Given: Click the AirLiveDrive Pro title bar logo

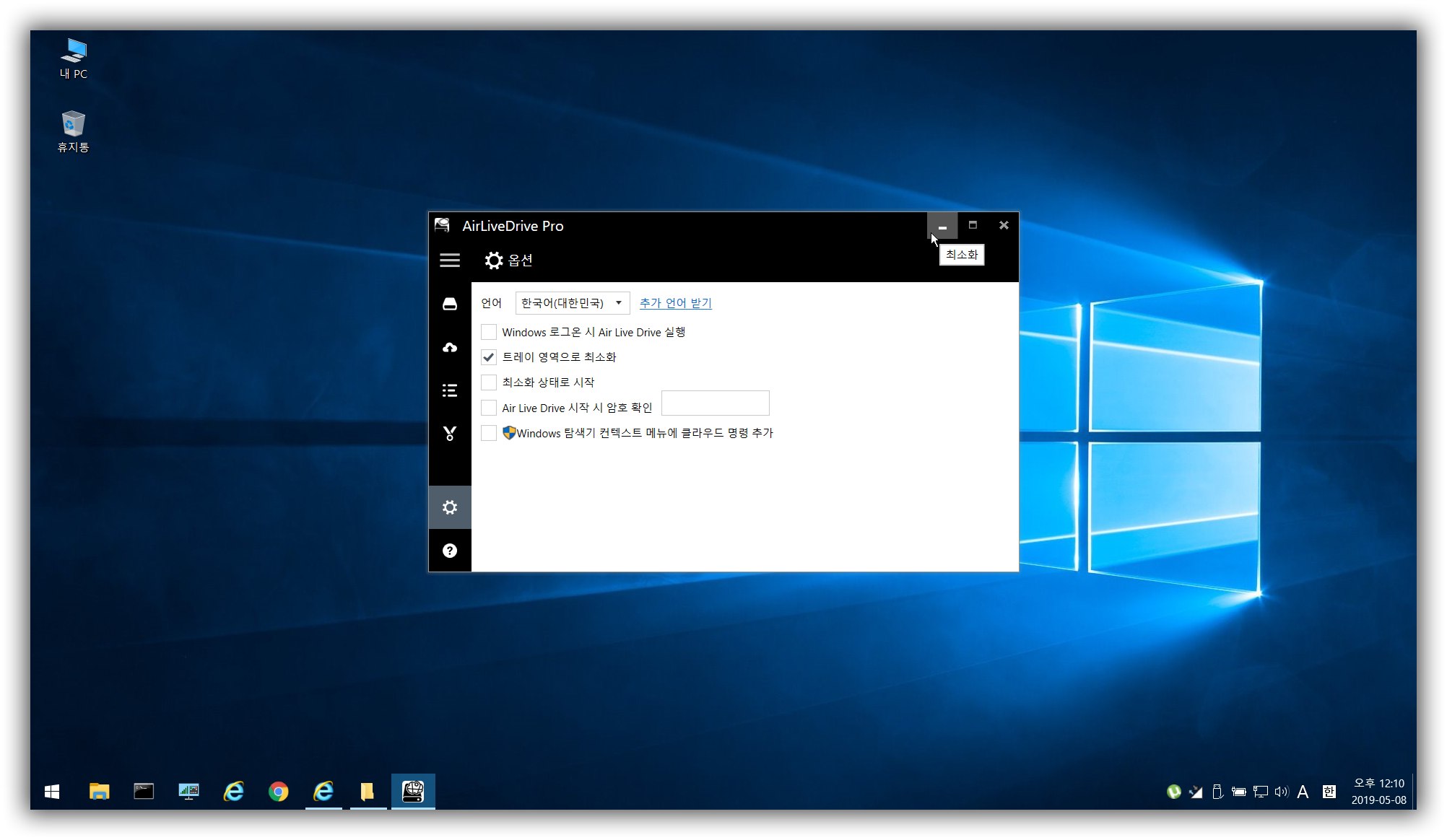Looking at the screenshot, I should pyautogui.click(x=442, y=226).
